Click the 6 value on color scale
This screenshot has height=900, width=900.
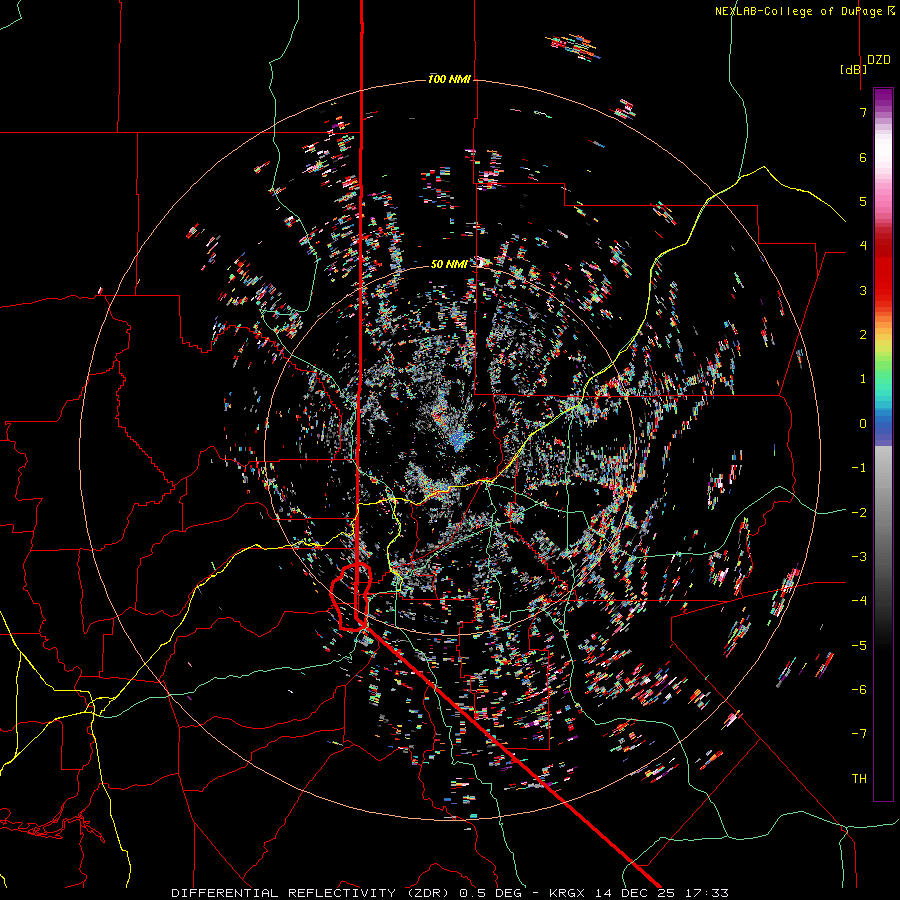tap(863, 157)
